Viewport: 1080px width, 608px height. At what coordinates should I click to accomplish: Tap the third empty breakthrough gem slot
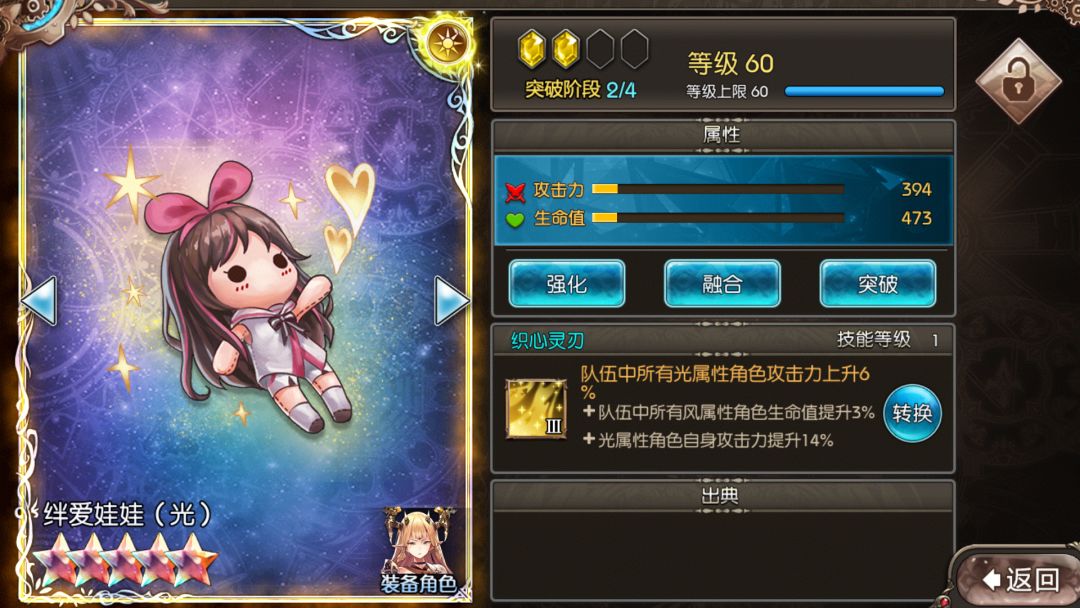point(601,50)
